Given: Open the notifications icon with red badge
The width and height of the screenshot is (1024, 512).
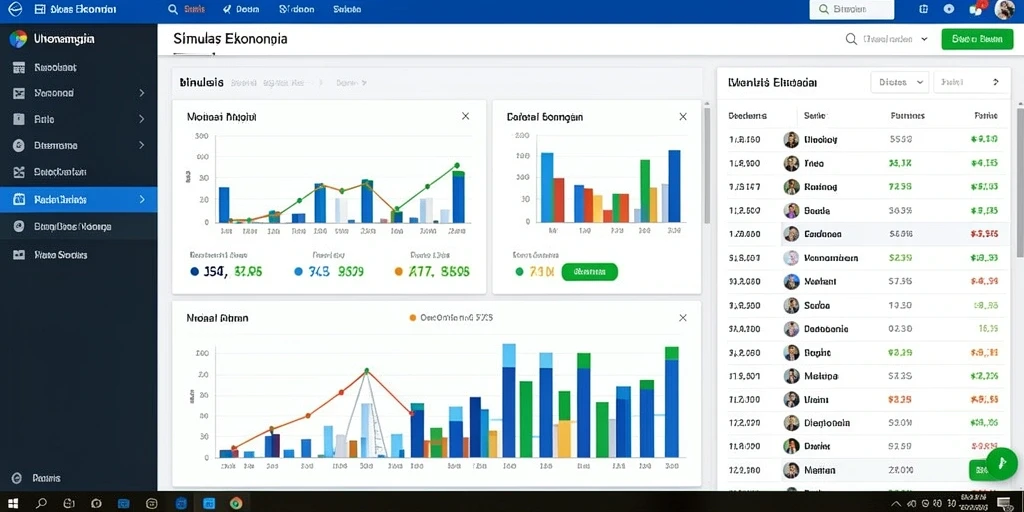Looking at the screenshot, I should 976,8.
